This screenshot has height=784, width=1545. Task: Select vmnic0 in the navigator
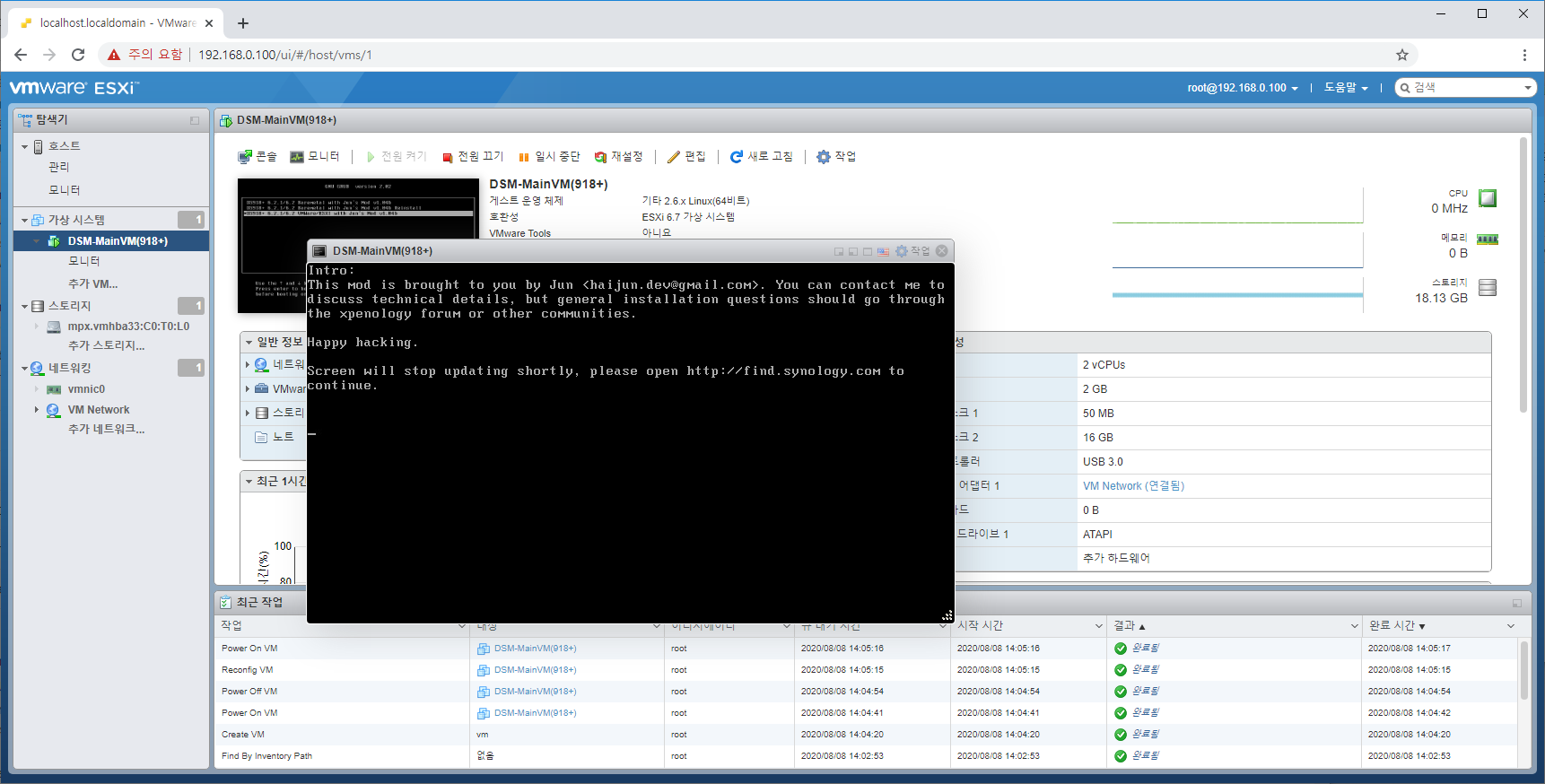coord(86,389)
